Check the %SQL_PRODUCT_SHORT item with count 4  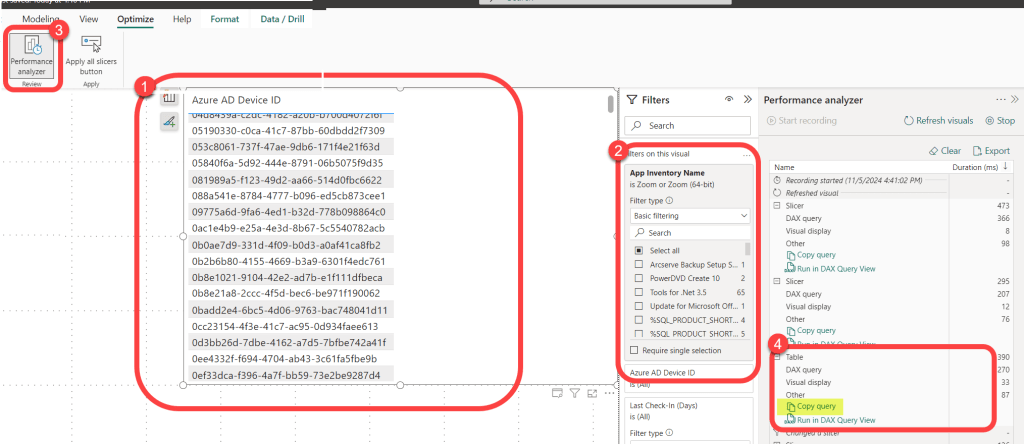point(638,320)
